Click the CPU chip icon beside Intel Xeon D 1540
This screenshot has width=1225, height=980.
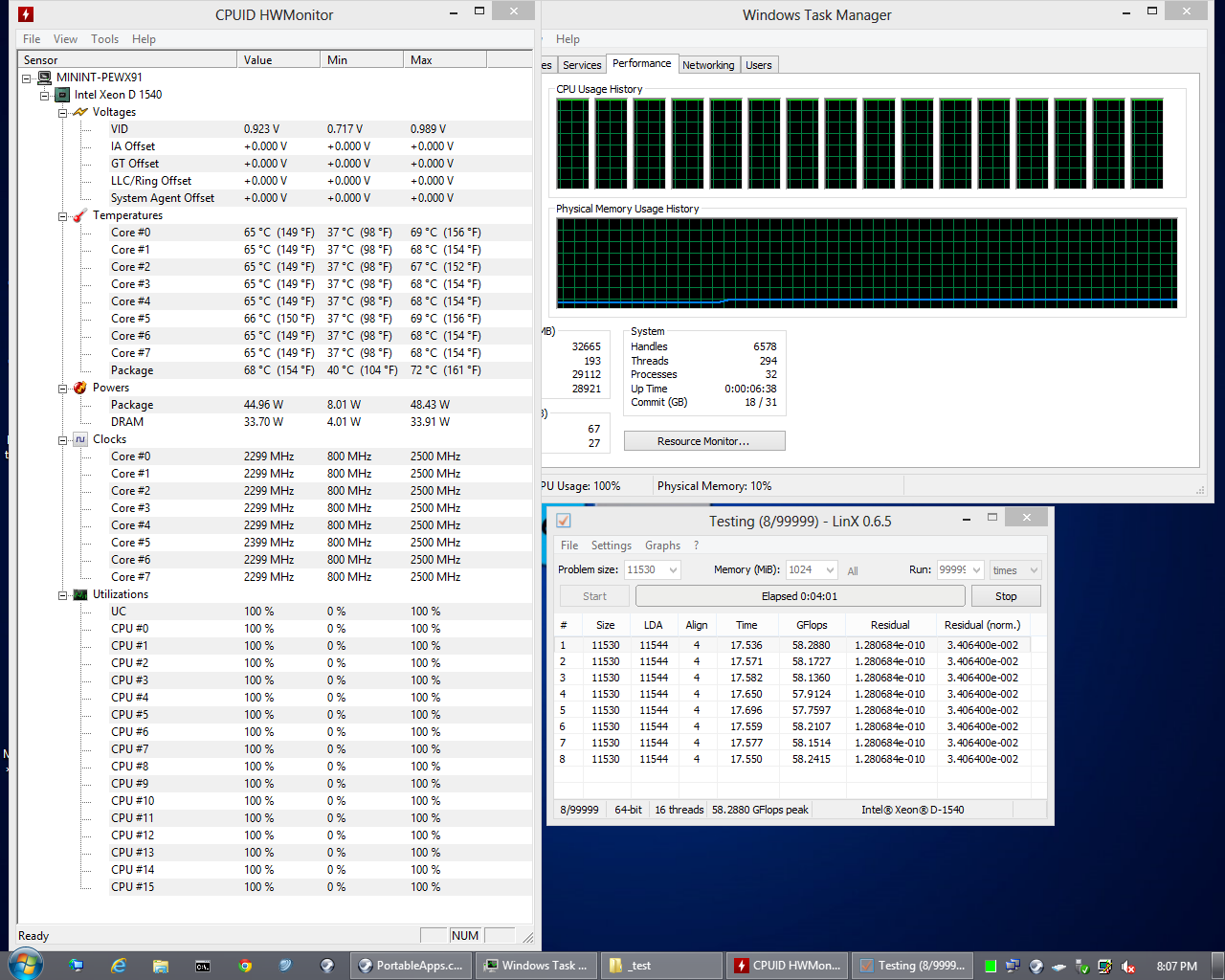62,95
